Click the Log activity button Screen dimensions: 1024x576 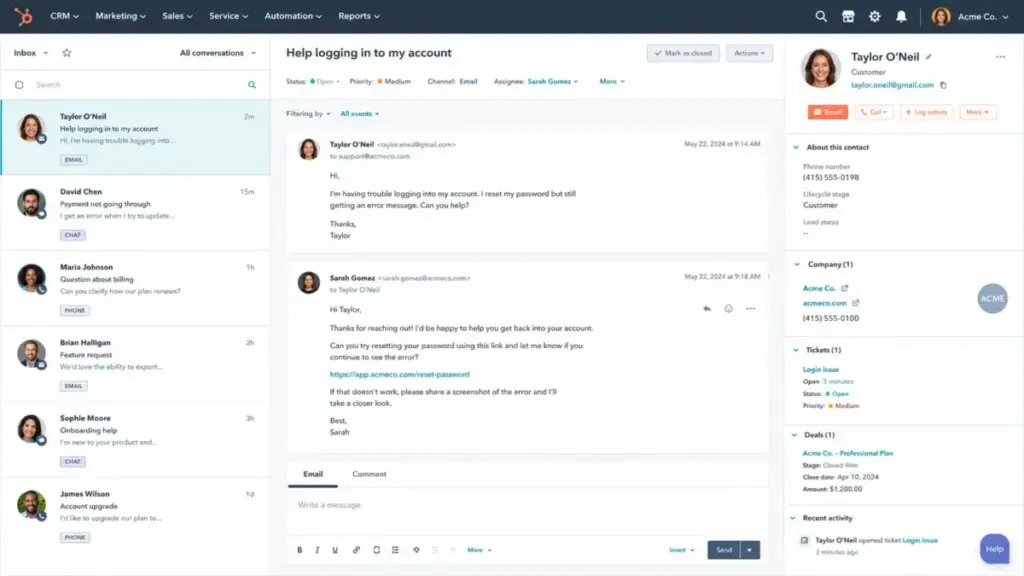click(x=926, y=112)
